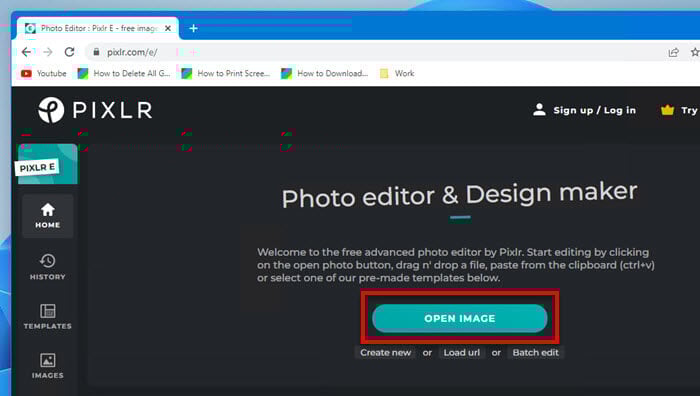Select the Pixlr E product badge
The image size is (700, 396).
click(47, 164)
